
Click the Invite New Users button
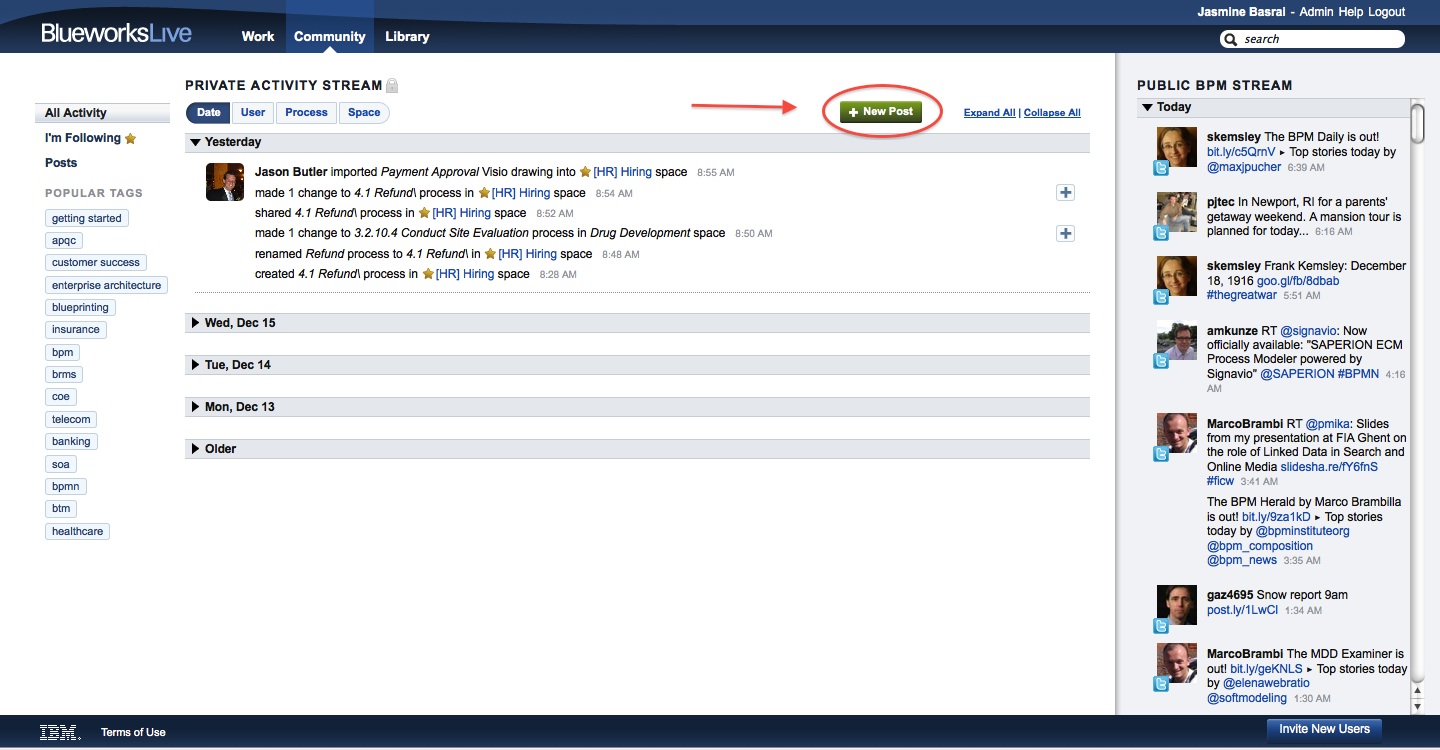(x=1325, y=729)
